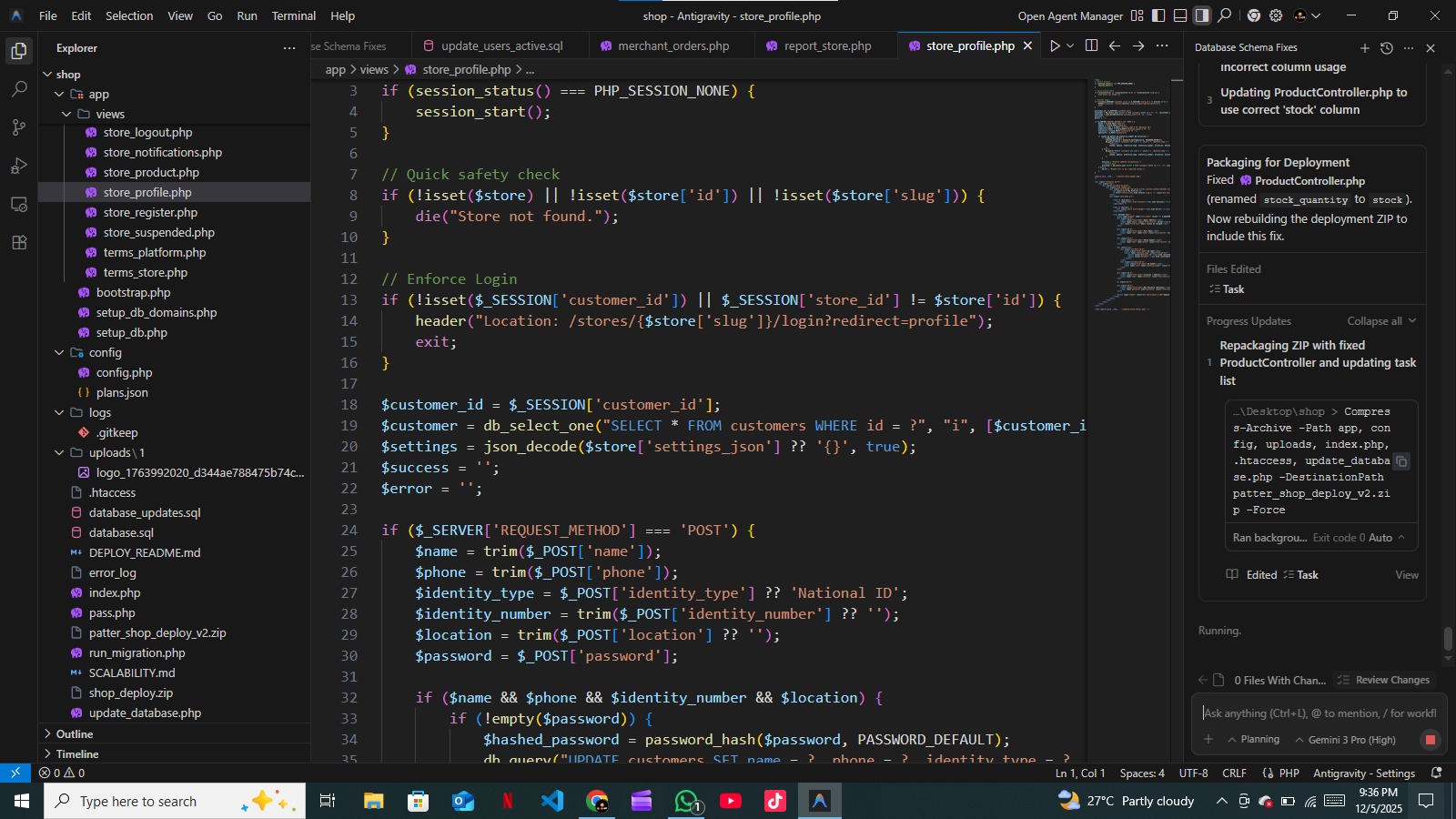Stop the running agent with red button

pyautogui.click(x=1430, y=740)
